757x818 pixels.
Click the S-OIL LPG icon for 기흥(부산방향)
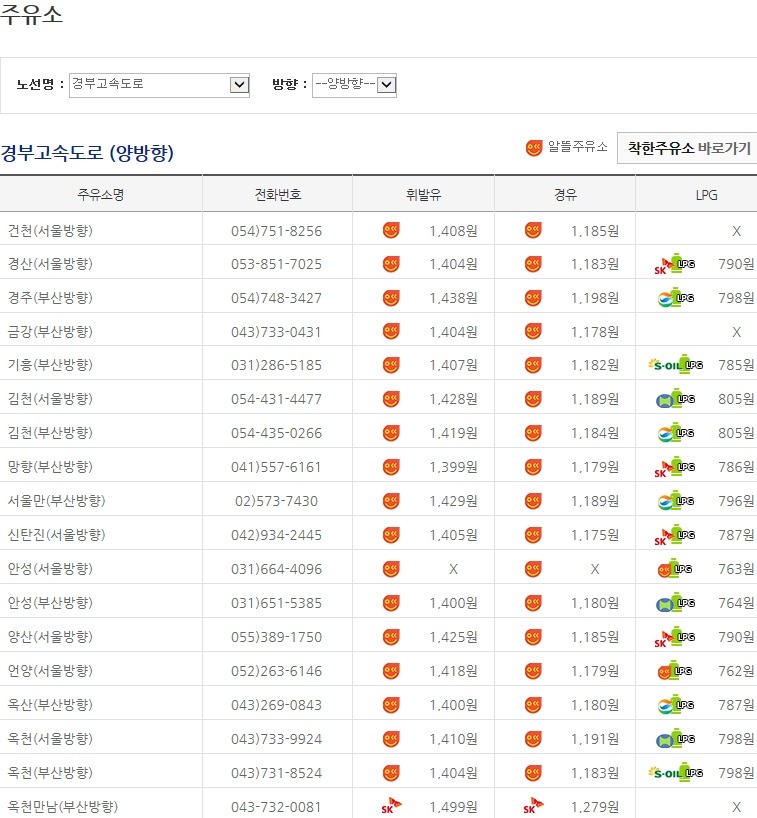point(676,365)
